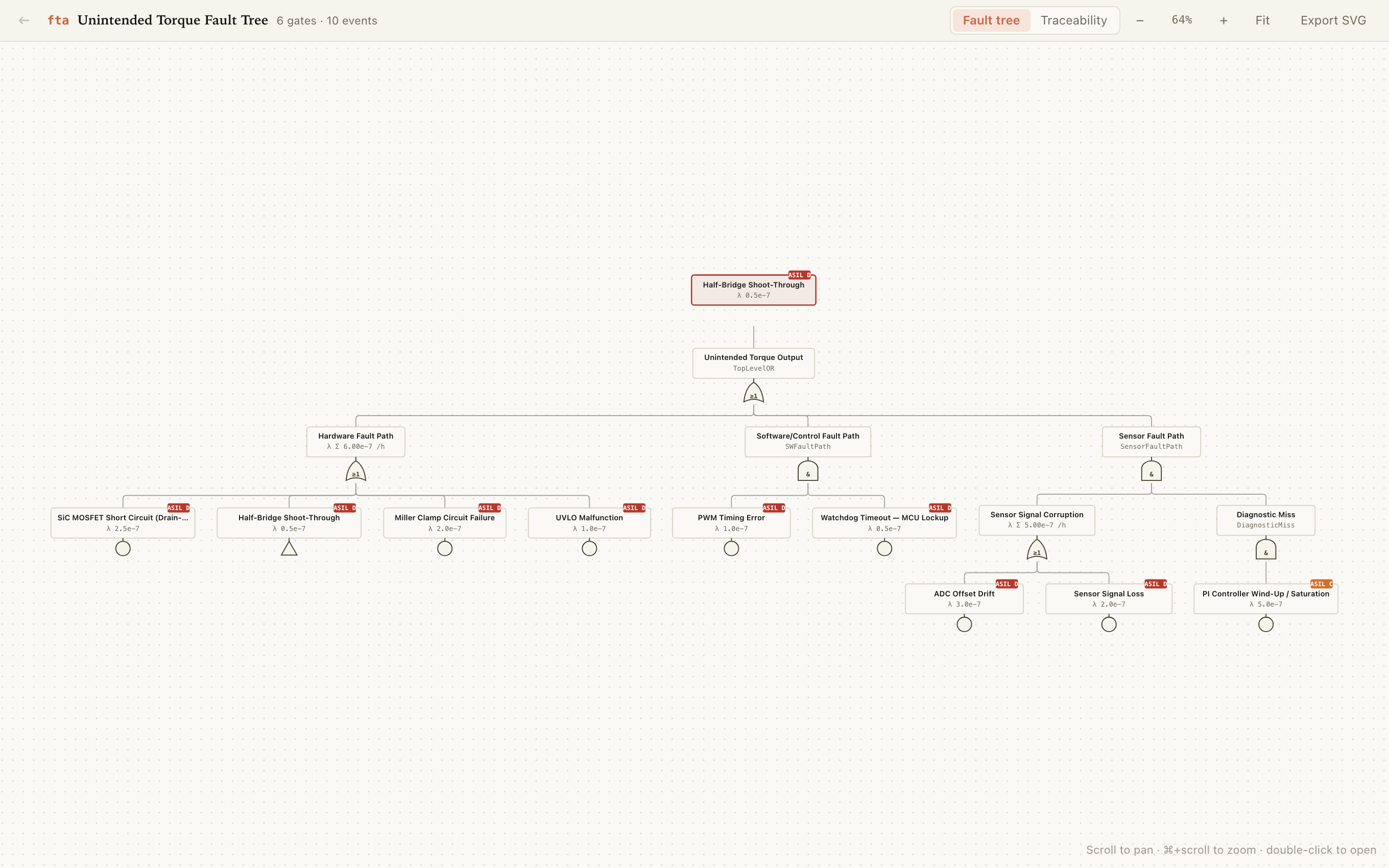
Task: Select the AND gate beneath Sensor Fault Path
Action: pyautogui.click(x=1152, y=471)
